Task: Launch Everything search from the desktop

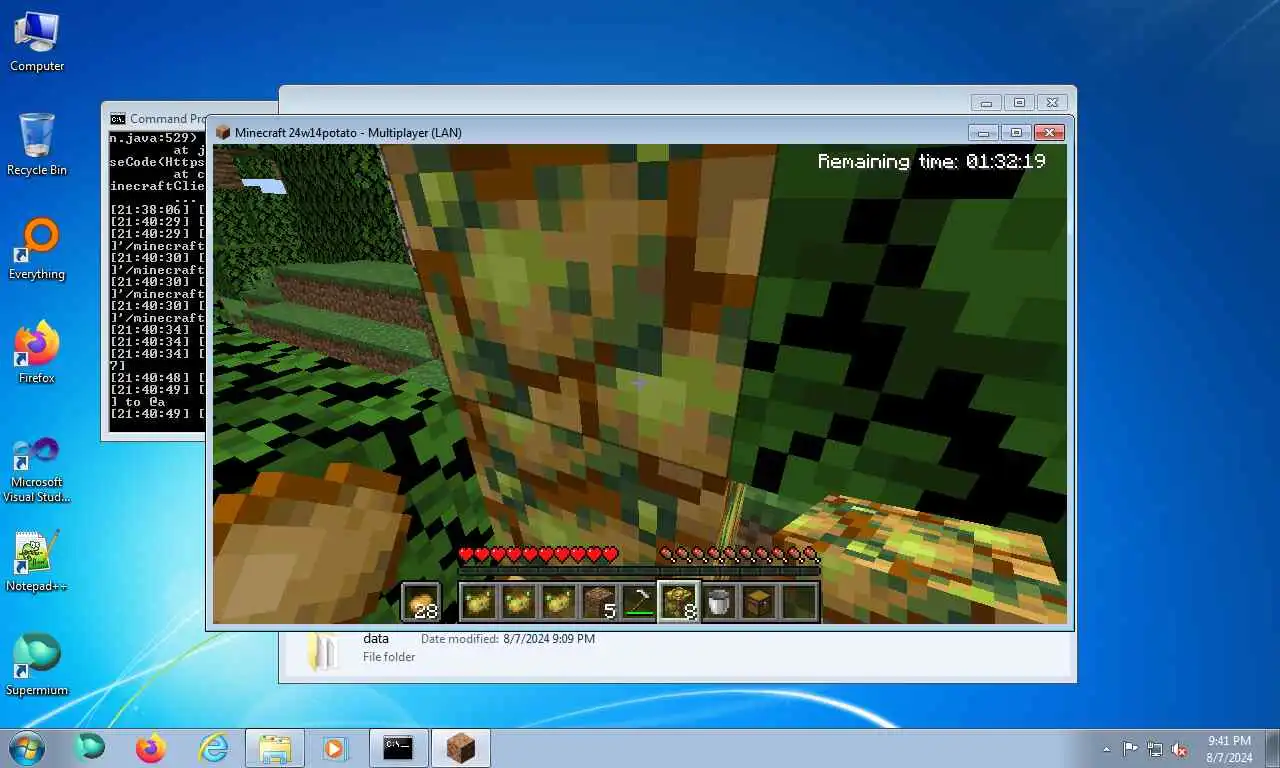Action: click(37, 250)
